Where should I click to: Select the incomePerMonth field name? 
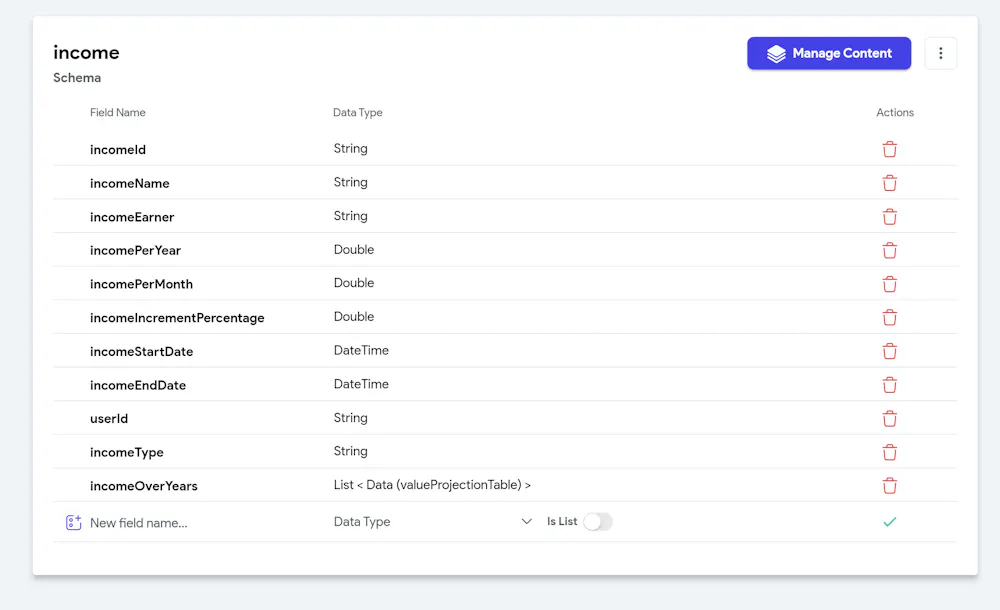[x=141, y=284]
